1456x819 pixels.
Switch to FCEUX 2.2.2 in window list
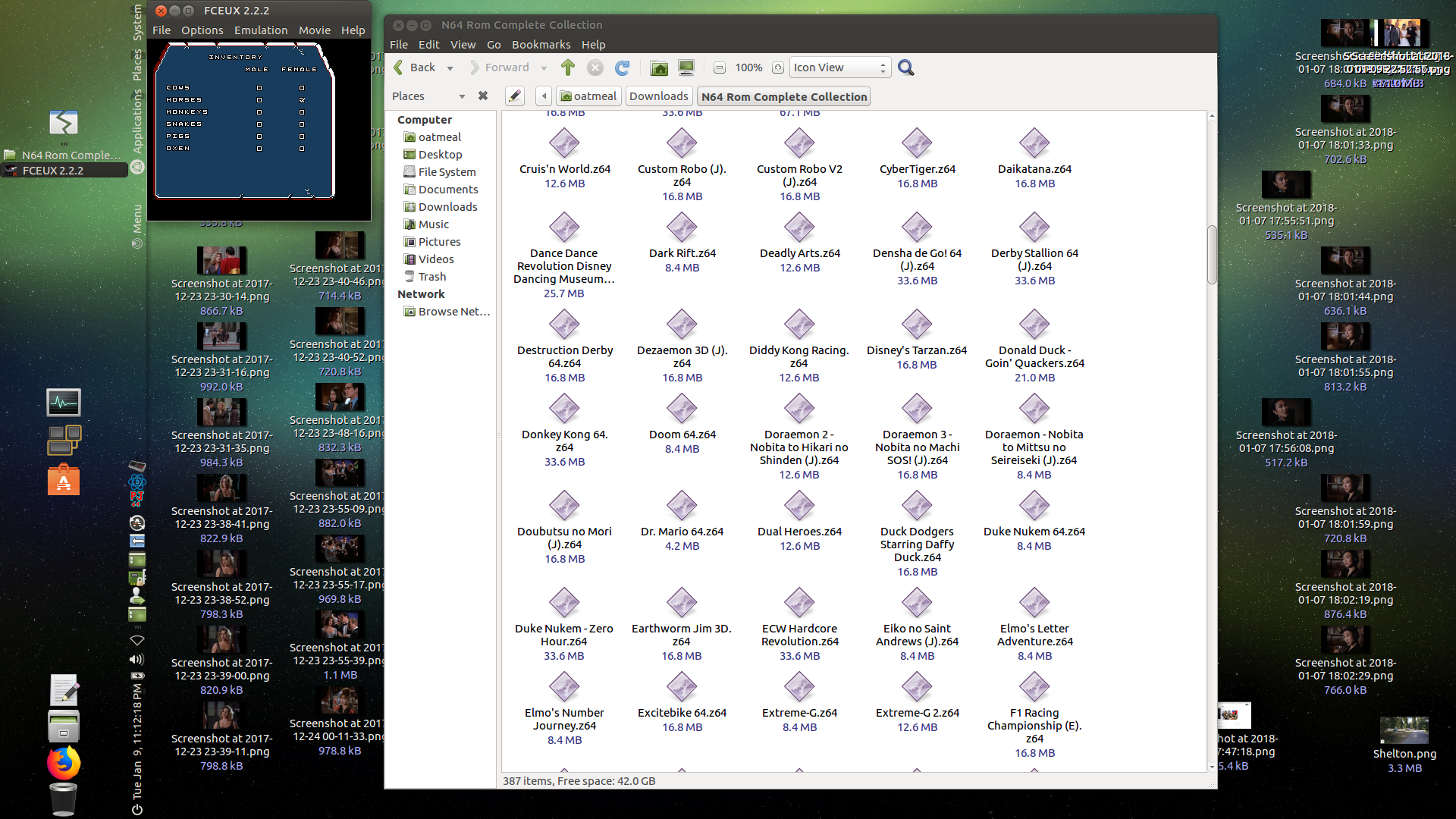(64, 171)
